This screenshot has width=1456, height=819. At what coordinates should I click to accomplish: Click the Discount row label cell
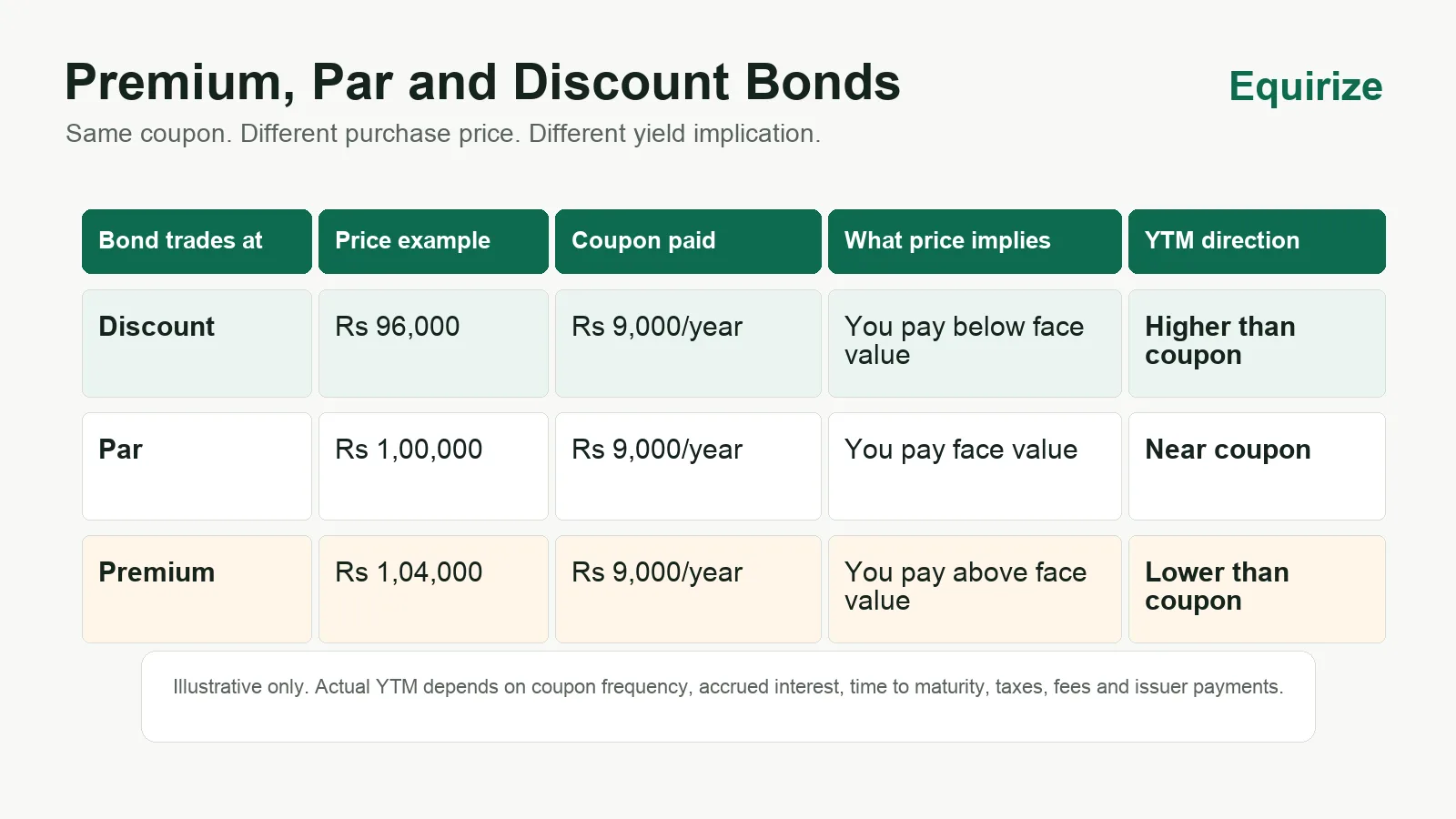197,343
